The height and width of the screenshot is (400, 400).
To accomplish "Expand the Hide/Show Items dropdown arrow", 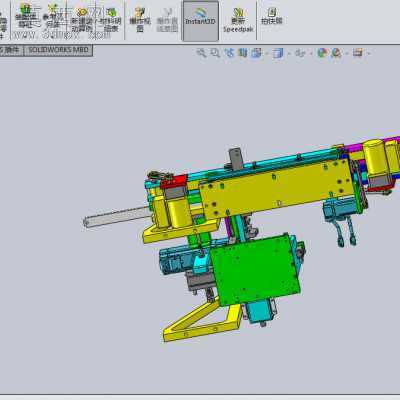I will coord(311,53).
